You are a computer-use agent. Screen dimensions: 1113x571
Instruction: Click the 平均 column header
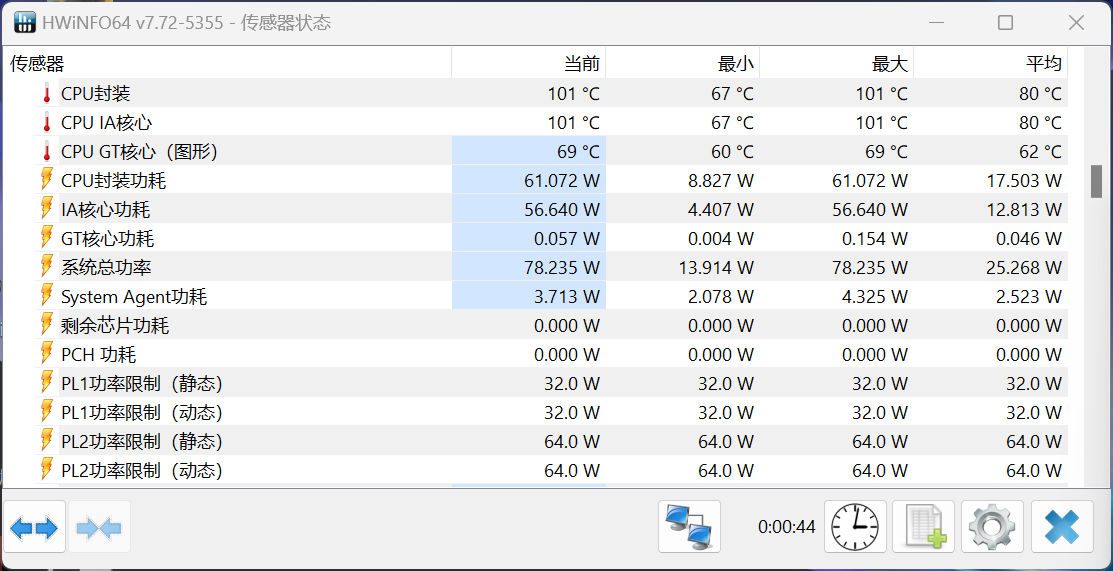click(x=991, y=64)
